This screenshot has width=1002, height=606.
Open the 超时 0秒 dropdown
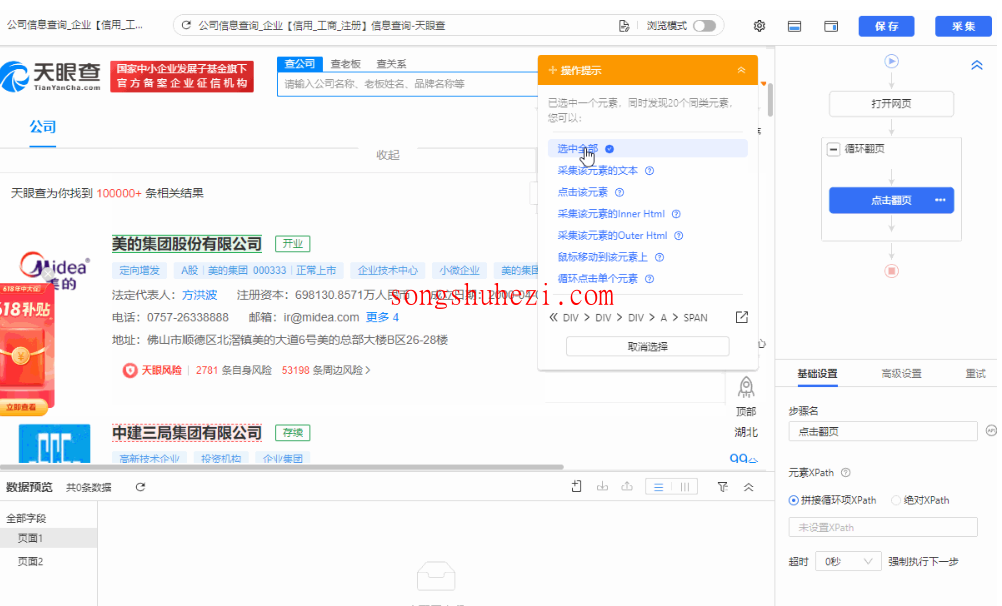pyautogui.click(x=847, y=562)
